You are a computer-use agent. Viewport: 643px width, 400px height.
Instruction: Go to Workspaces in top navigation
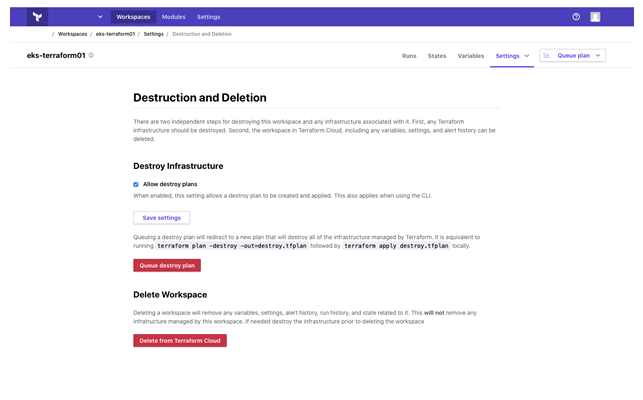click(x=134, y=17)
